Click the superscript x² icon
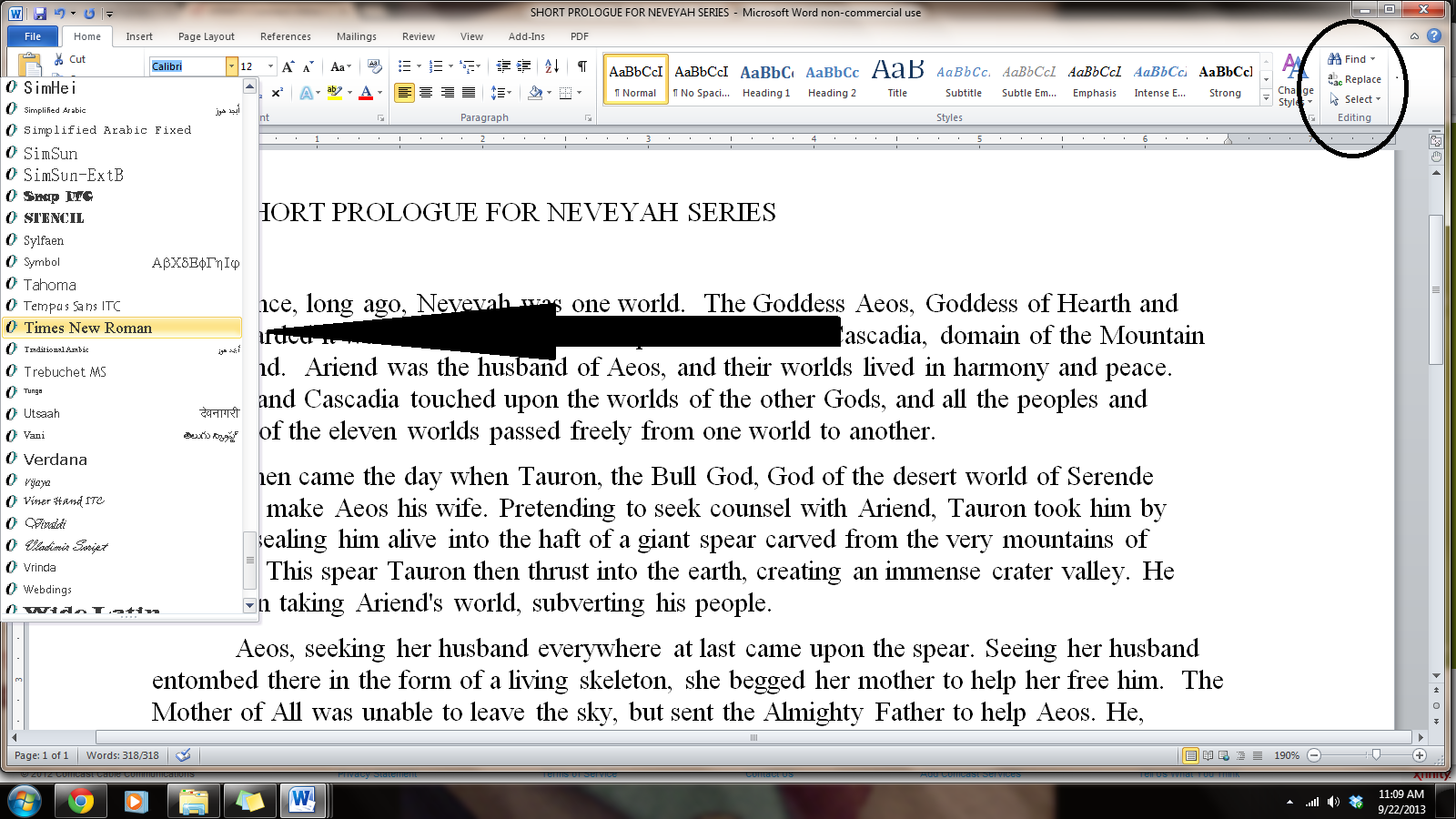 pyautogui.click(x=277, y=93)
